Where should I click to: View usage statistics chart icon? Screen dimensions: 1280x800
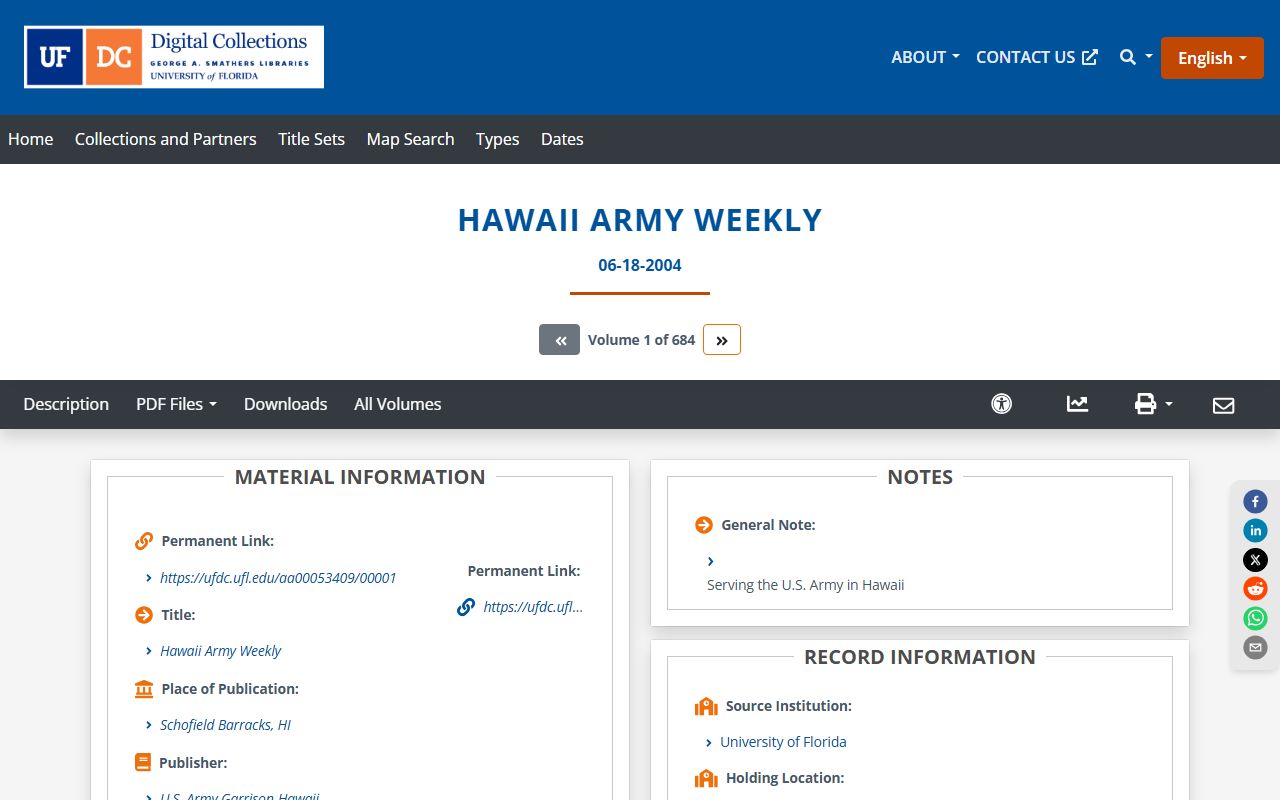point(1077,404)
